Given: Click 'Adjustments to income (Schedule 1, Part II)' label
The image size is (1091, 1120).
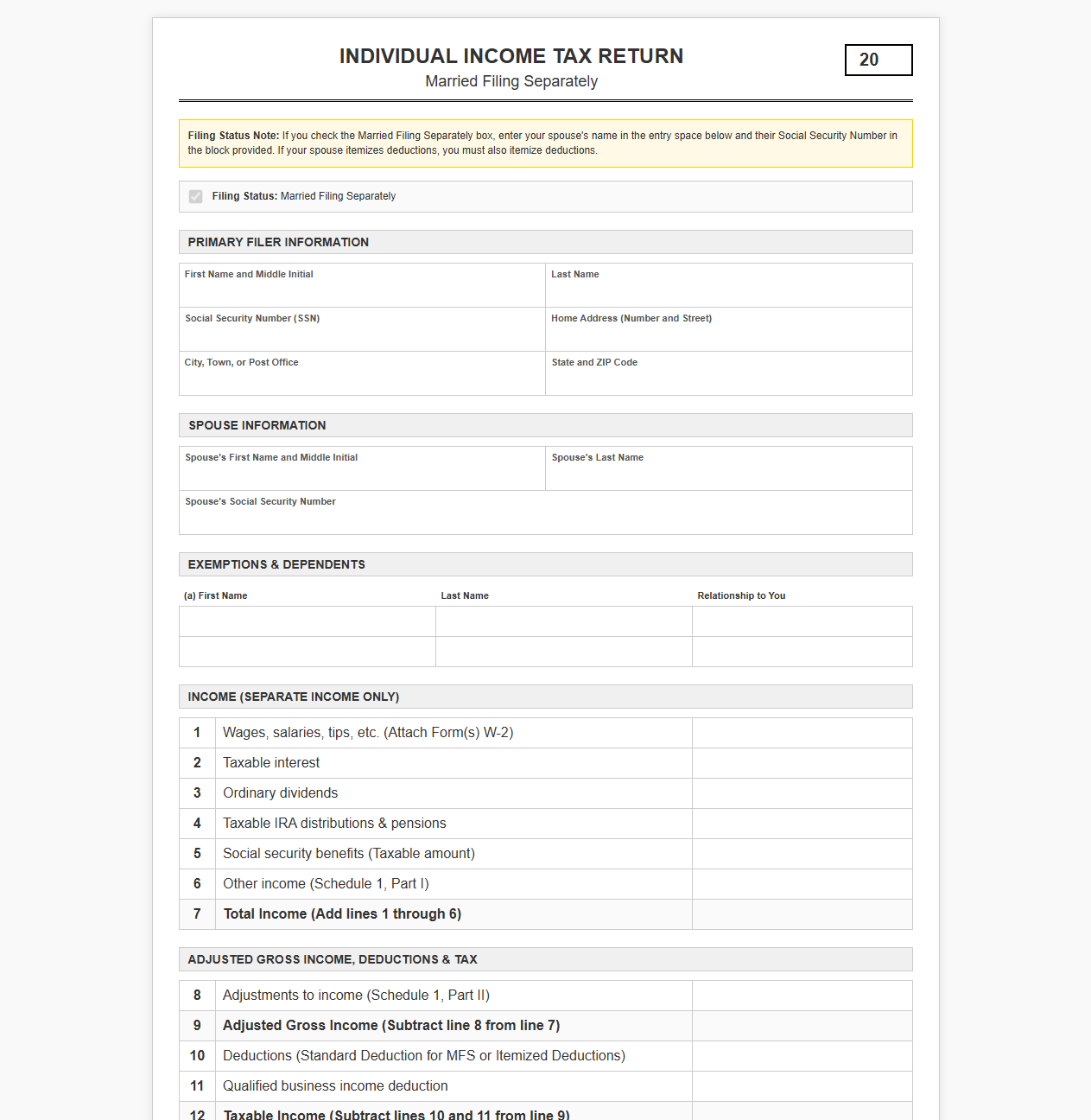Looking at the screenshot, I should (356, 996).
